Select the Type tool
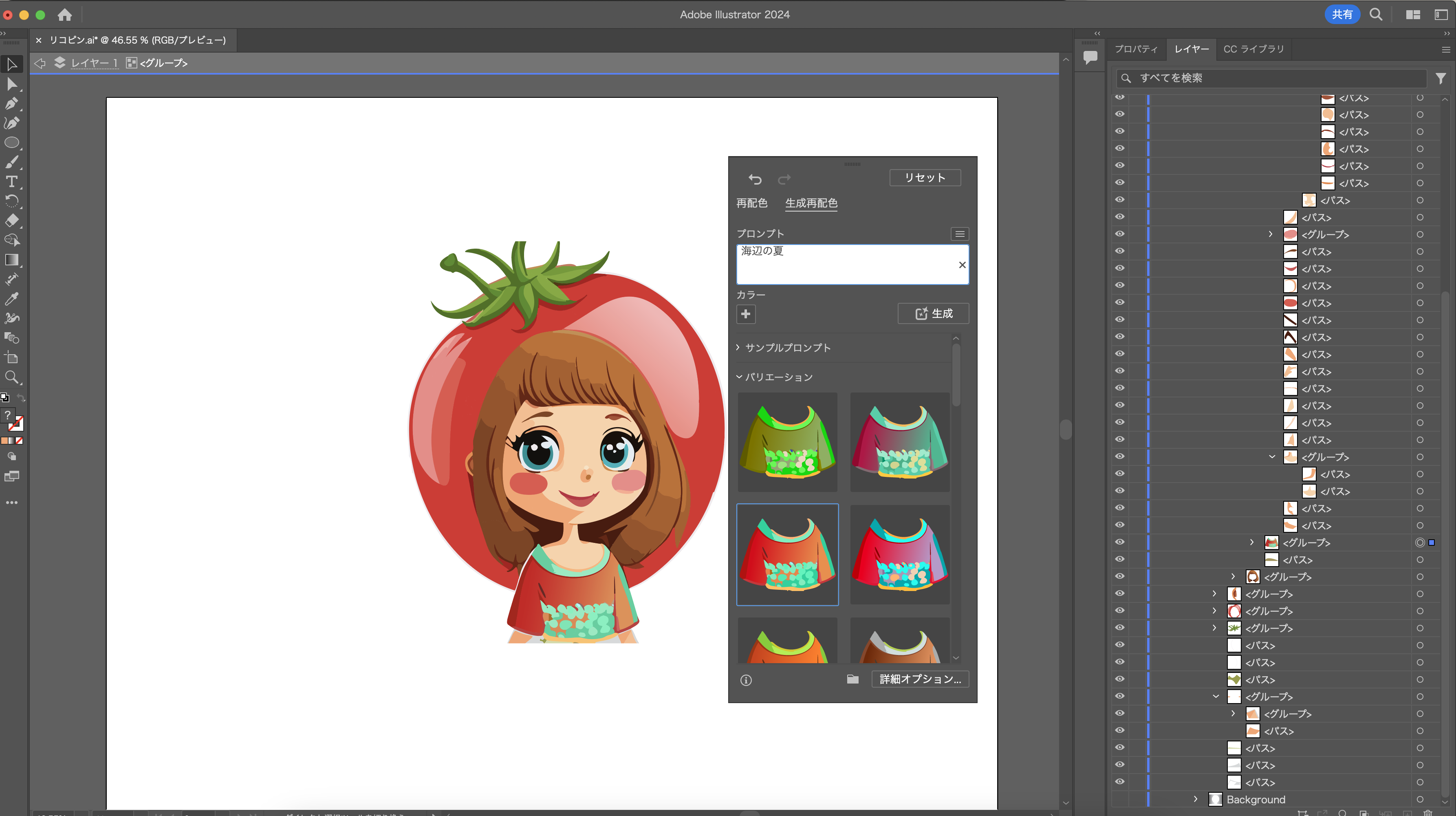The image size is (1456, 816). 12,181
